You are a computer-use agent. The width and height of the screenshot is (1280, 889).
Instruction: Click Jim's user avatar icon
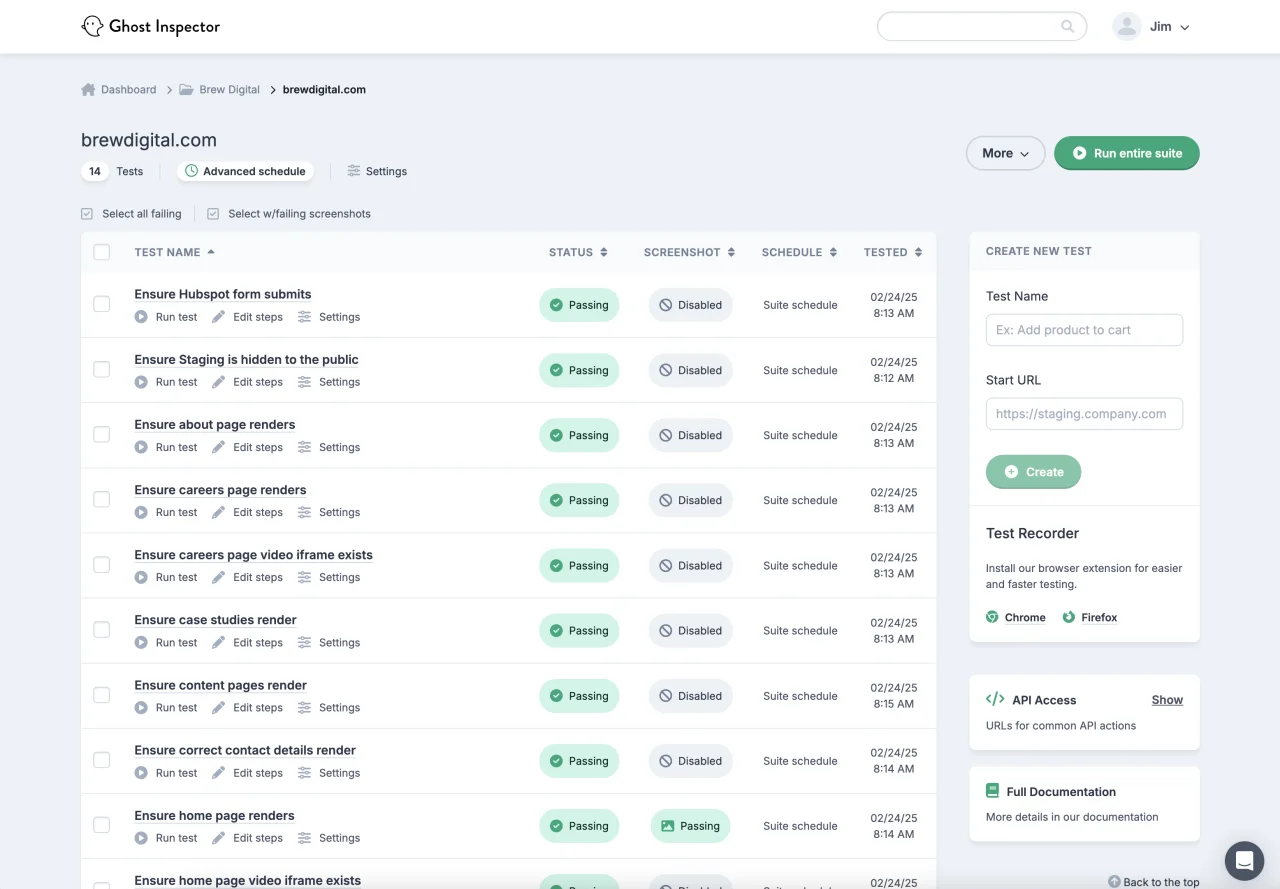pyautogui.click(x=1127, y=27)
